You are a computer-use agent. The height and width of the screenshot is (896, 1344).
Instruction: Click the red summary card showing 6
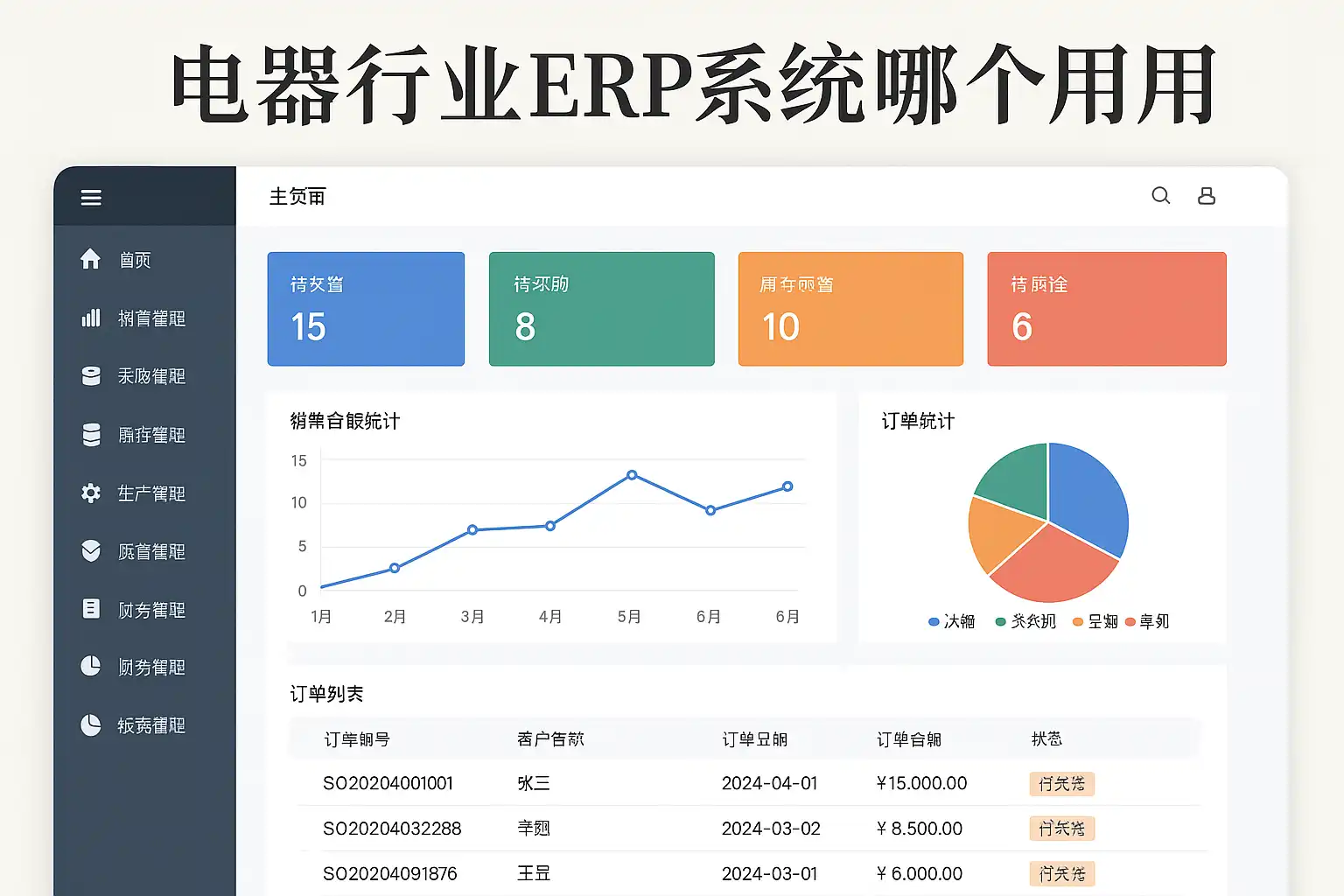click(1106, 309)
